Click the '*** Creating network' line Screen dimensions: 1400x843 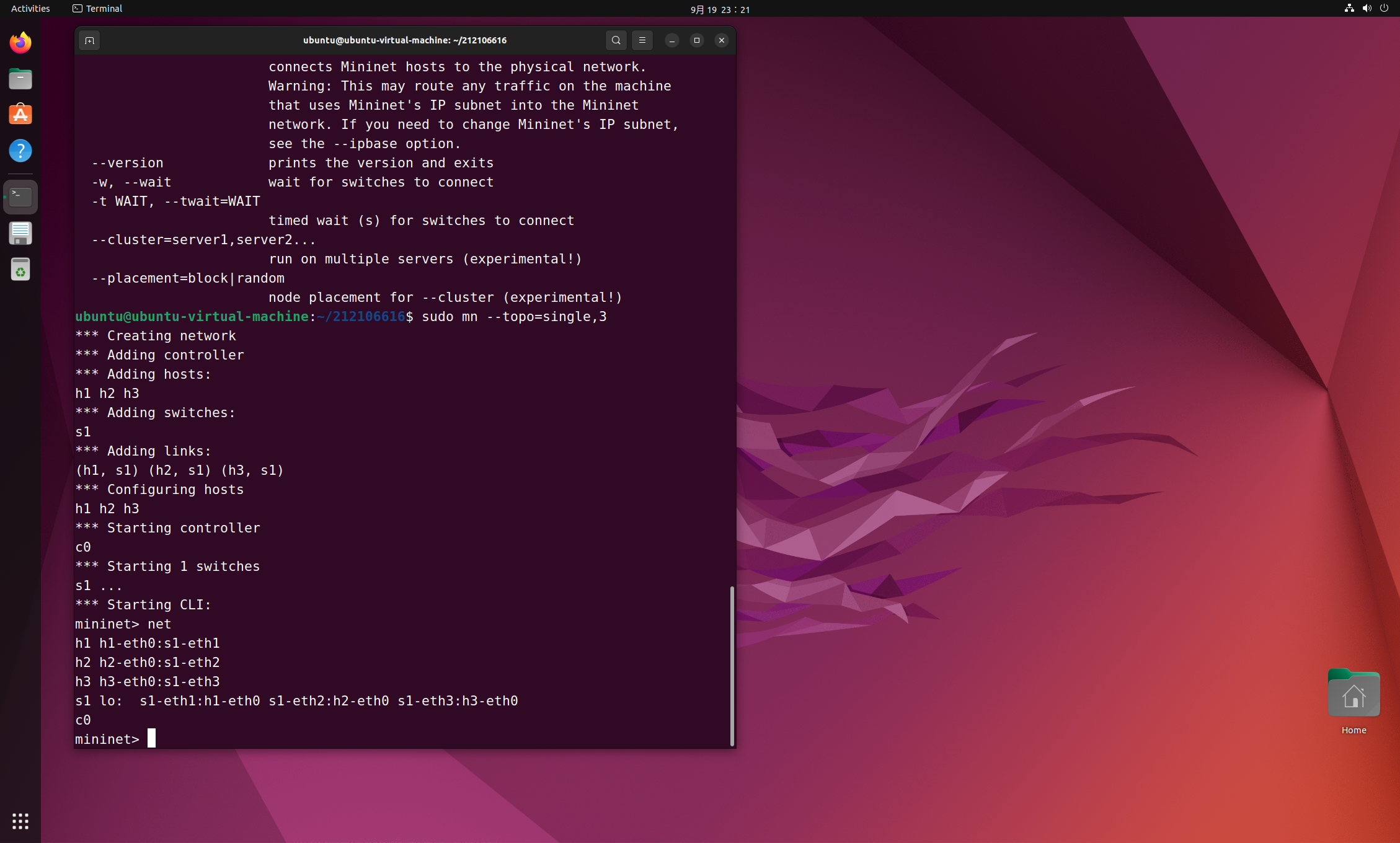pyautogui.click(x=156, y=336)
